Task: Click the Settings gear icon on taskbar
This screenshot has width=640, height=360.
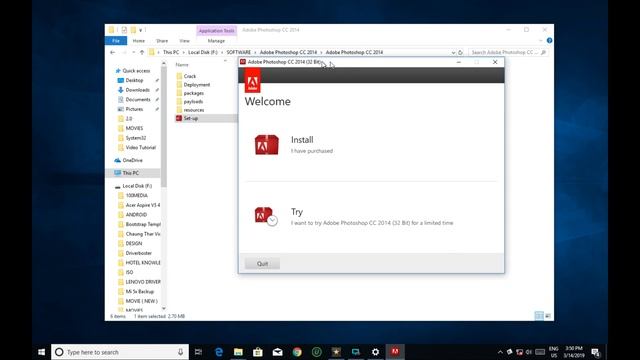Action: tap(376, 352)
